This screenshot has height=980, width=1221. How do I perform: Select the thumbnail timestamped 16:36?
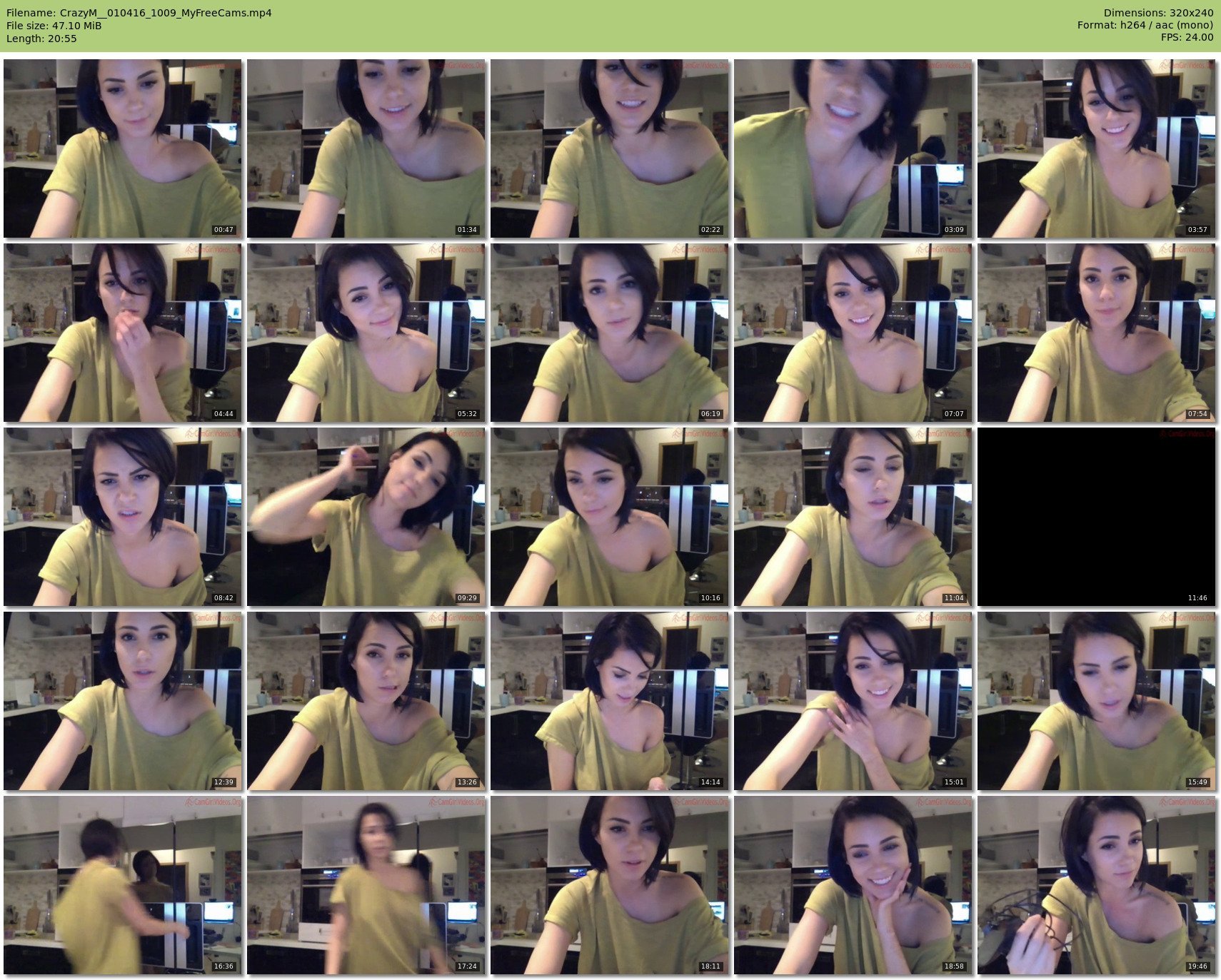(123, 885)
